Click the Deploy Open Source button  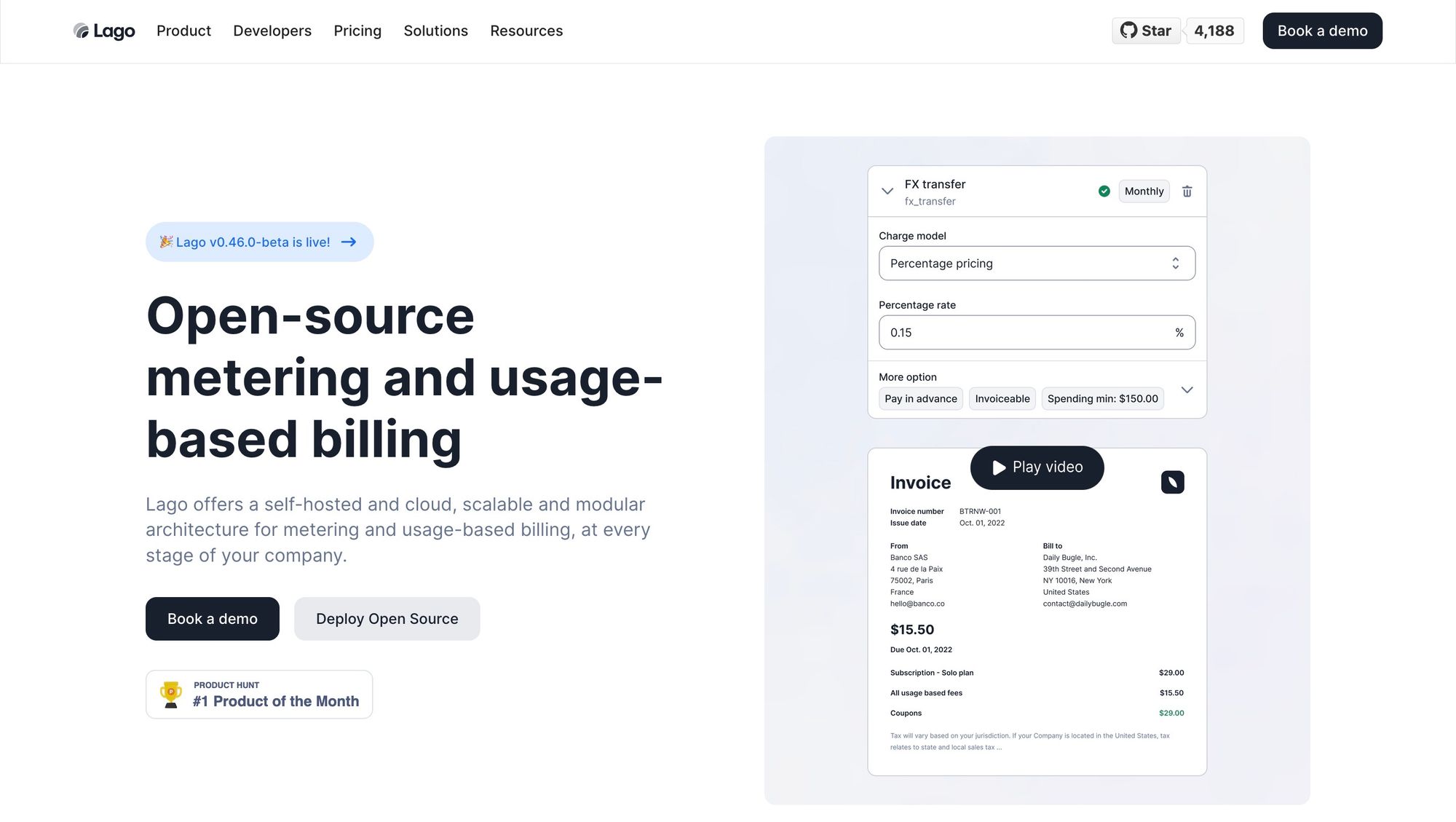[x=387, y=619]
